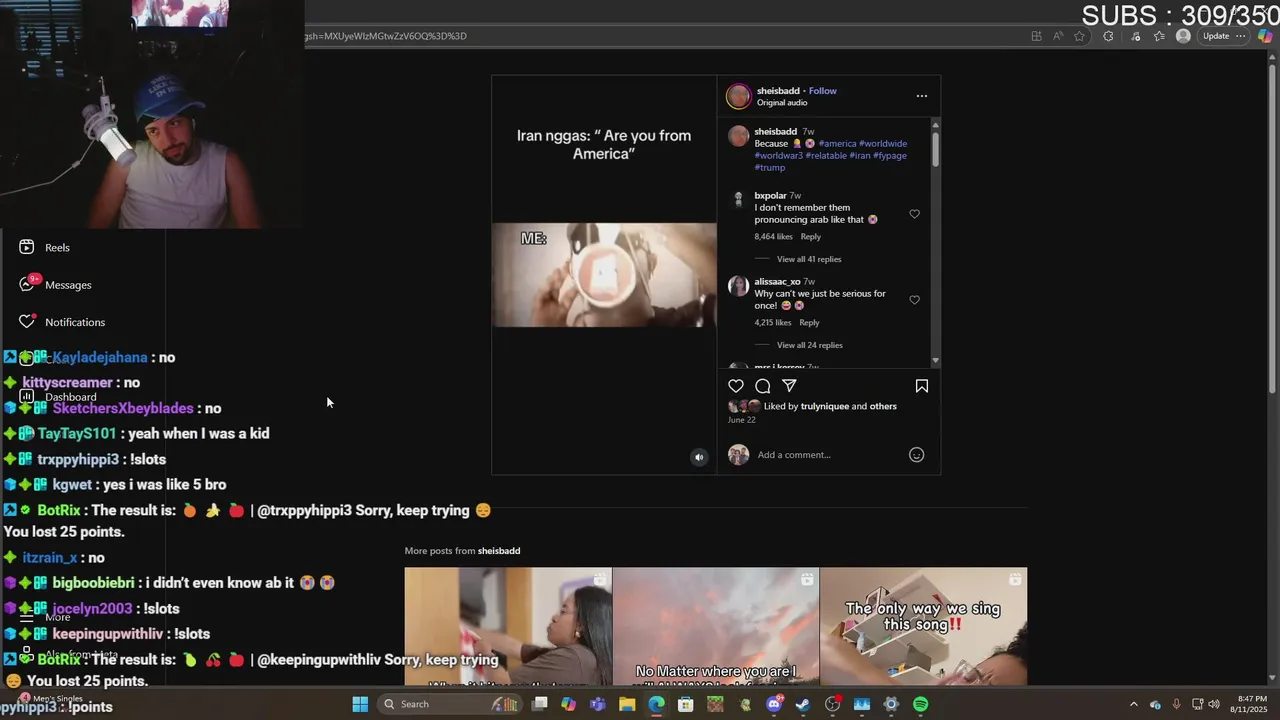Open the comment bubble icon under the post

coord(763,386)
